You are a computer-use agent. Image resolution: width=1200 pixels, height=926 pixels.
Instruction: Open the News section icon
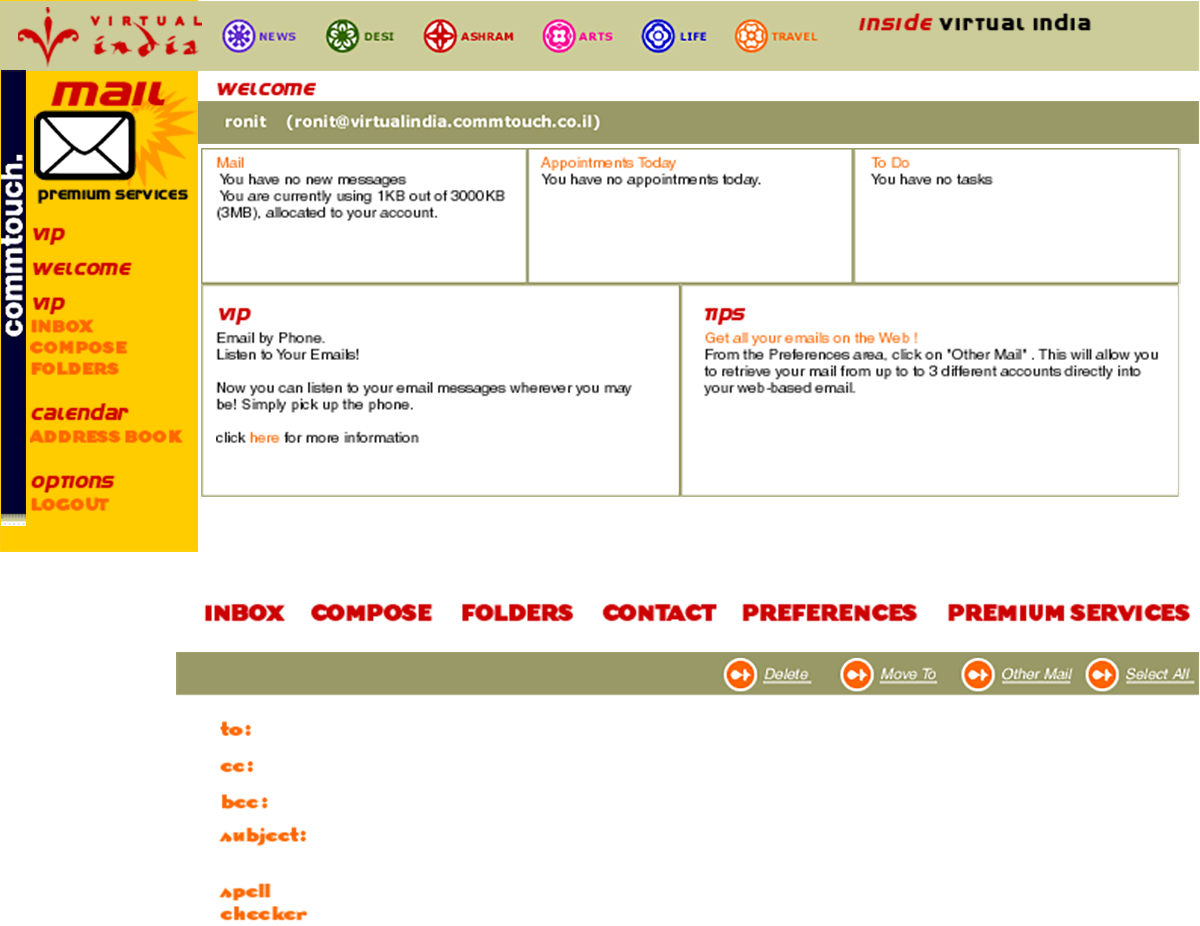(x=238, y=36)
